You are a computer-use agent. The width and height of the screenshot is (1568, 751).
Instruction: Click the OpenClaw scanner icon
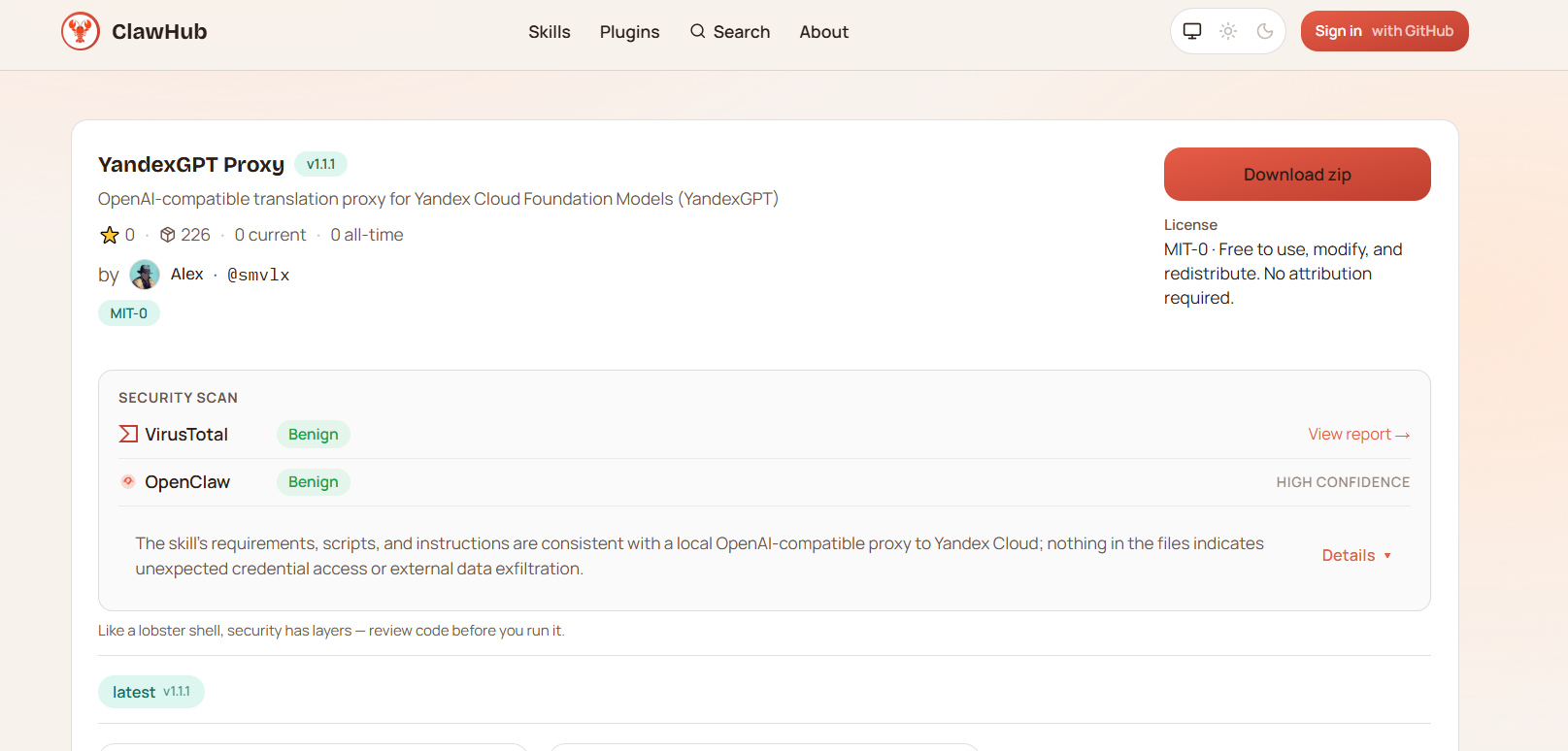pyautogui.click(x=128, y=481)
